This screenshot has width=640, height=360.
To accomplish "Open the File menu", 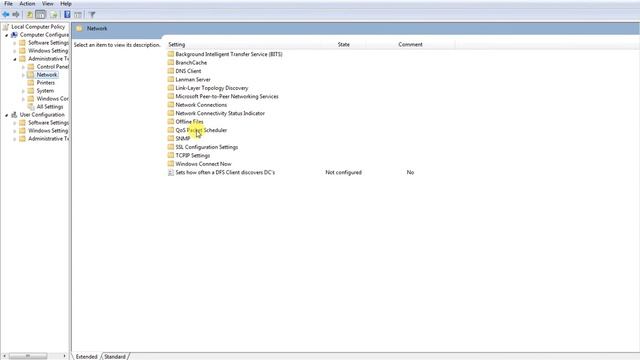I will click(x=8, y=4).
